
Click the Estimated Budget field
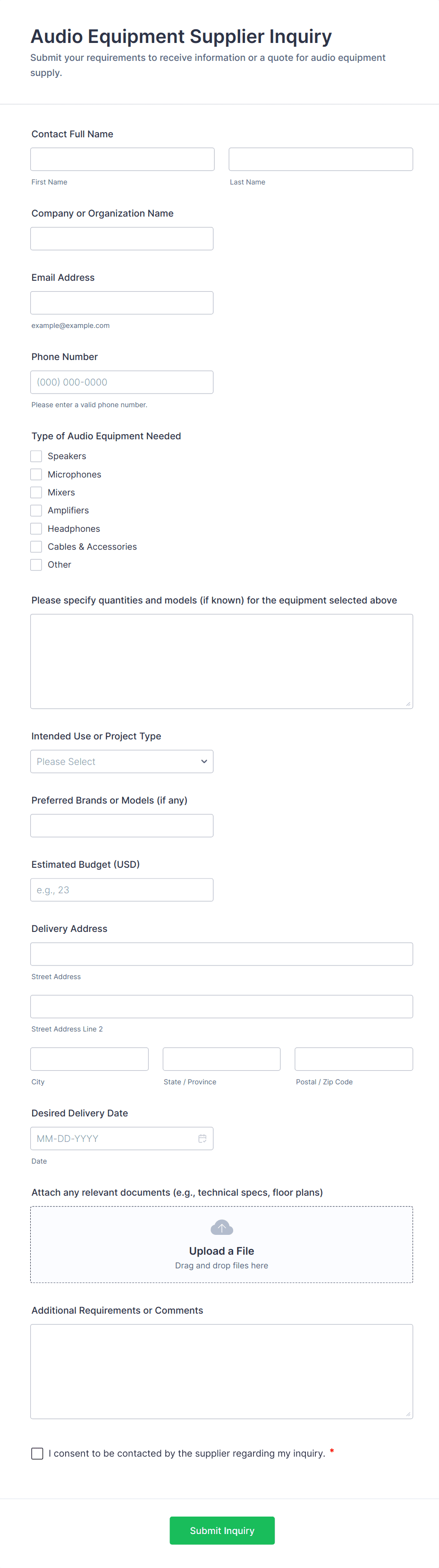pos(122,890)
